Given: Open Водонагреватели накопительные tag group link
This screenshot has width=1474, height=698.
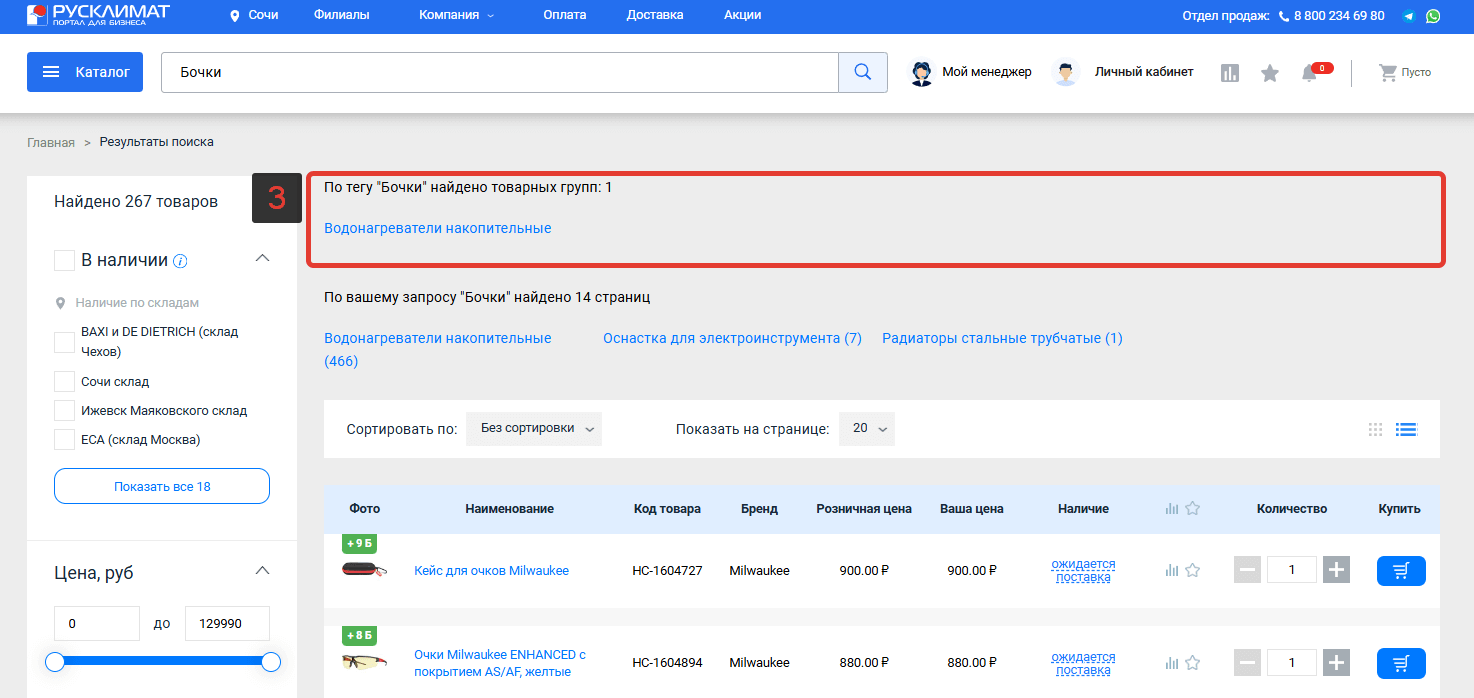Looking at the screenshot, I should point(438,228).
